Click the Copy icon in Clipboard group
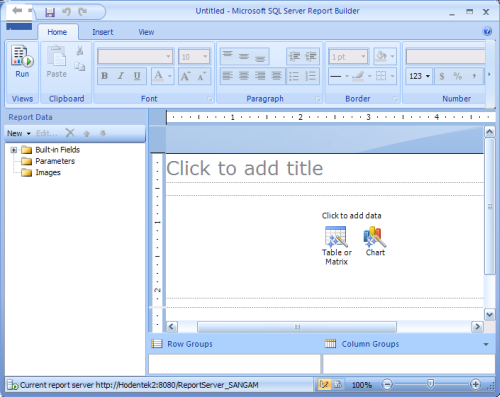This screenshot has width=500, height=397. coord(79,66)
